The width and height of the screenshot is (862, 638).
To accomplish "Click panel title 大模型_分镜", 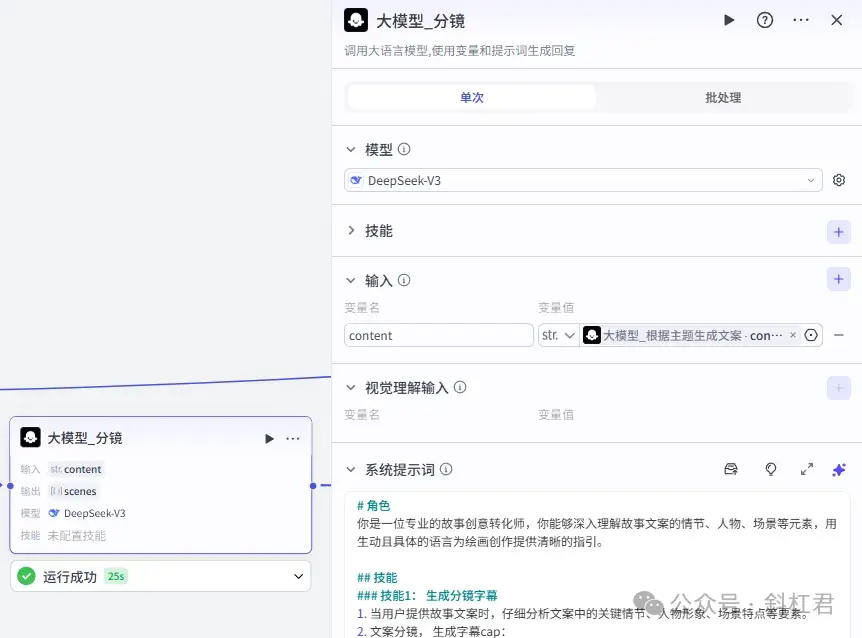I will (421, 21).
